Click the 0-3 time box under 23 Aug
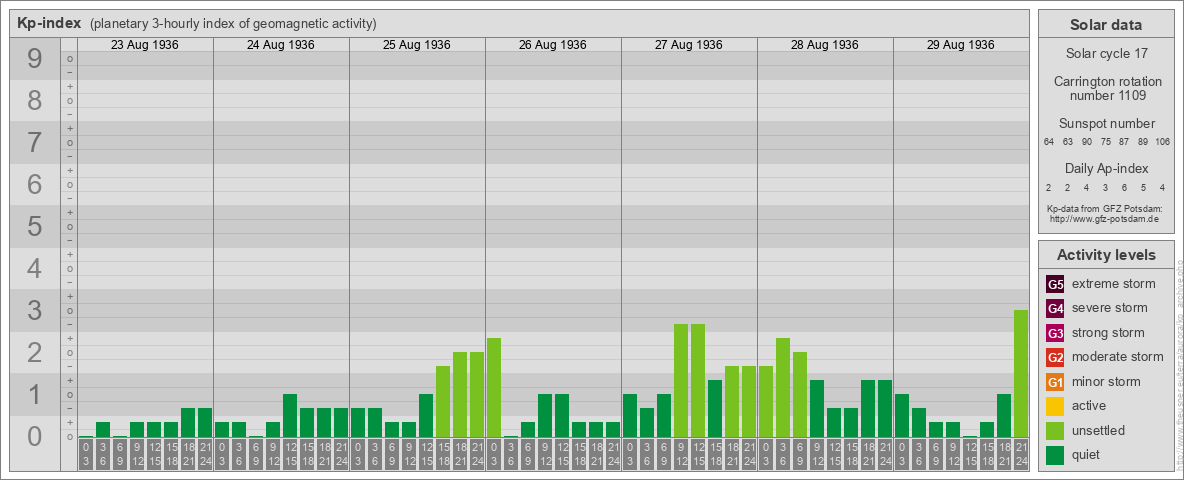Screen dimensions: 1184x480 point(86,454)
